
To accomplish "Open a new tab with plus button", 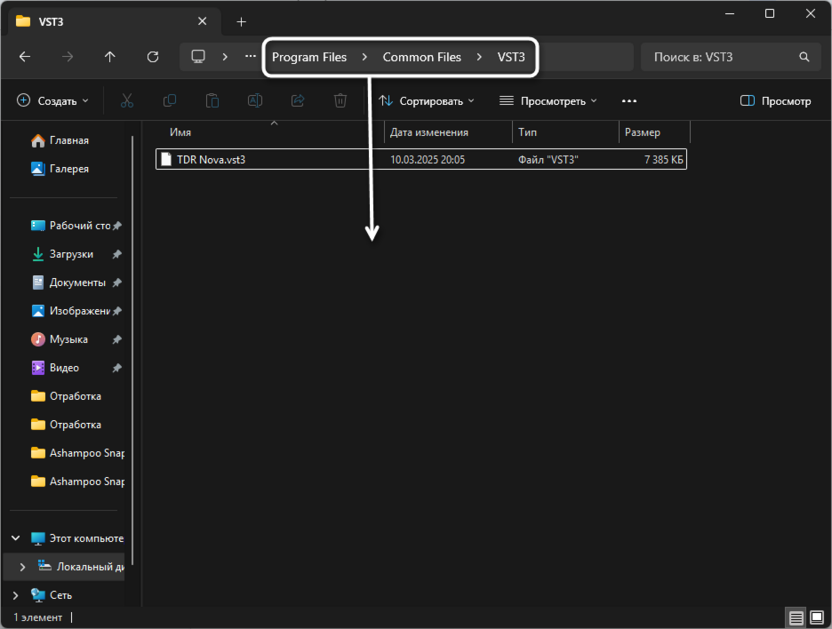I will tap(241, 21).
